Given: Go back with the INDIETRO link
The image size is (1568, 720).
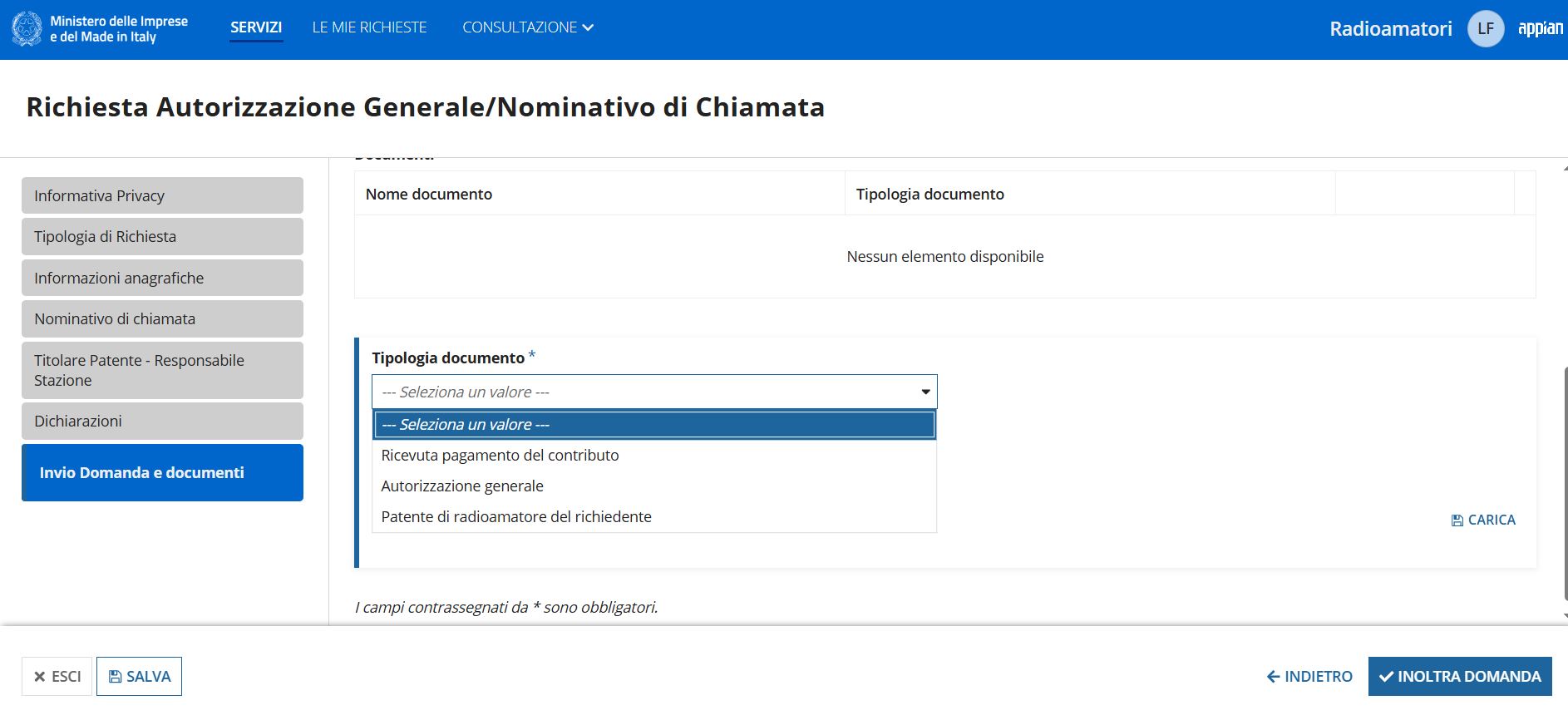Looking at the screenshot, I should pyautogui.click(x=1309, y=677).
